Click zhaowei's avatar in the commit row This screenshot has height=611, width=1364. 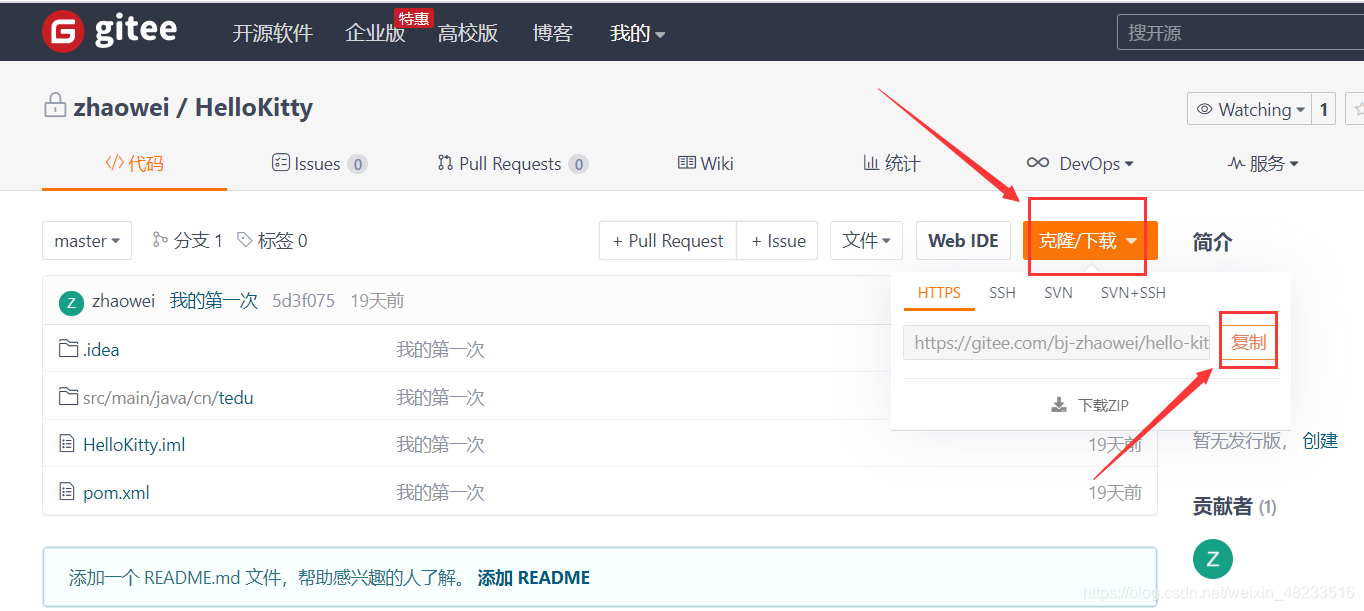pyautogui.click(x=71, y=301)
